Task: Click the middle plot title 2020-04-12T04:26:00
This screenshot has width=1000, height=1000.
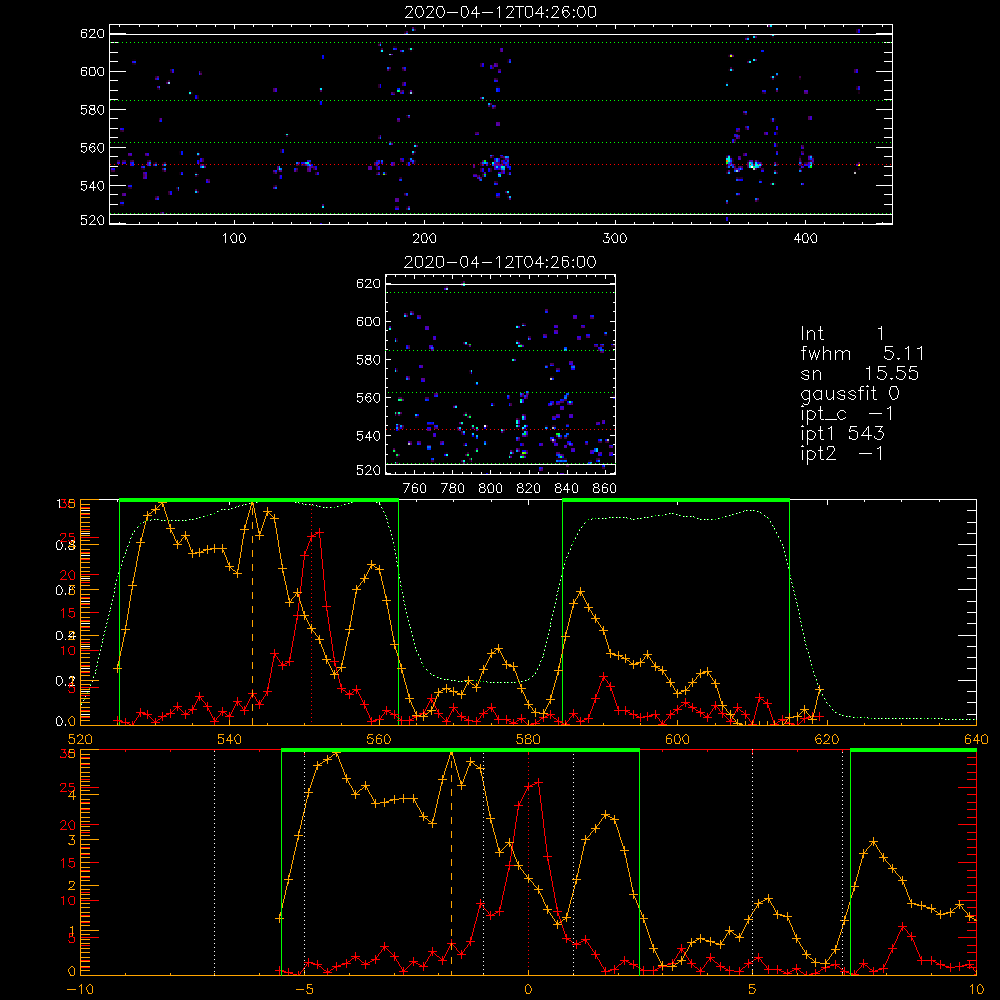Action: click(x=501, y=262)
